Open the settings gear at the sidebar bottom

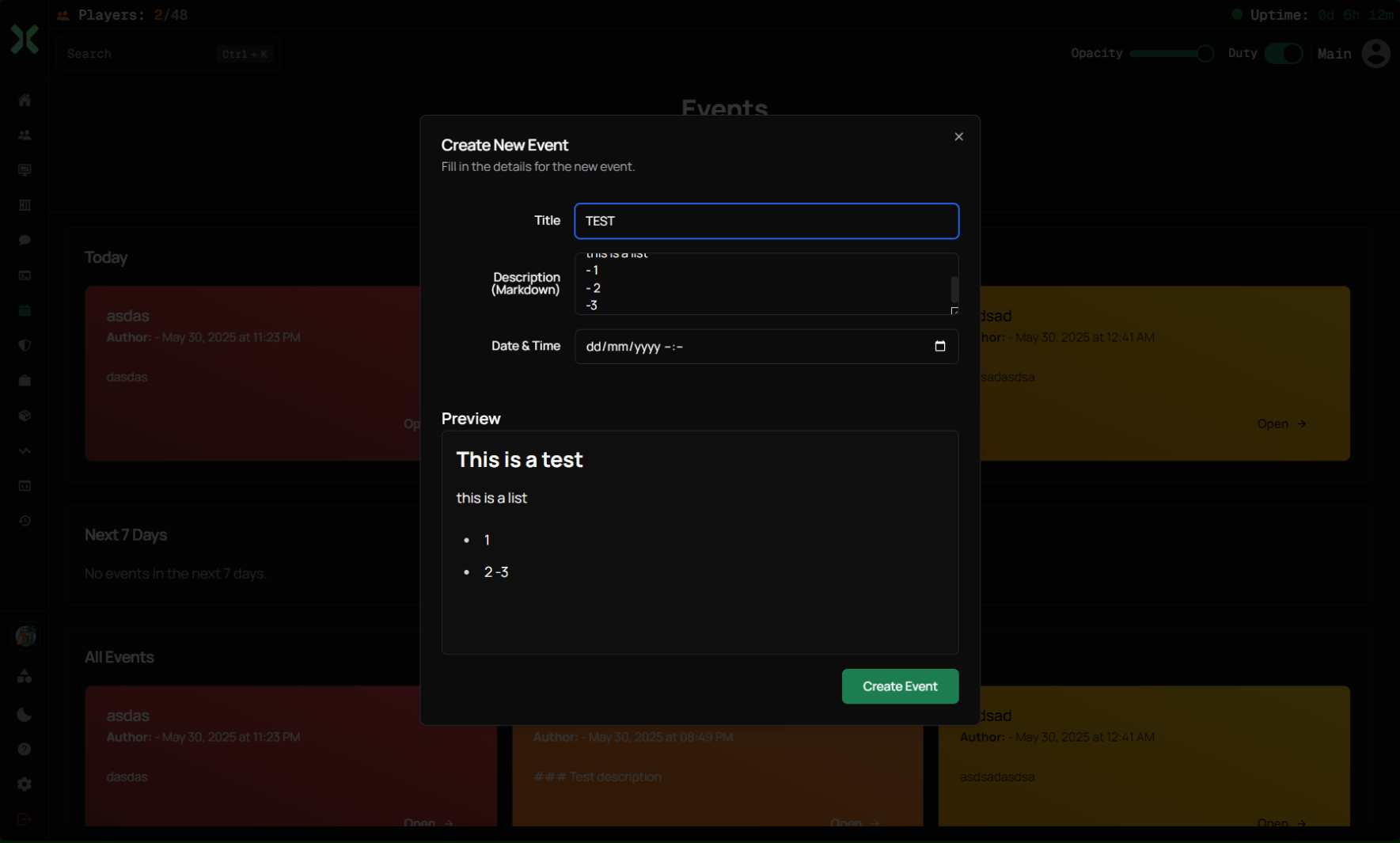click(x=25, y=784)
